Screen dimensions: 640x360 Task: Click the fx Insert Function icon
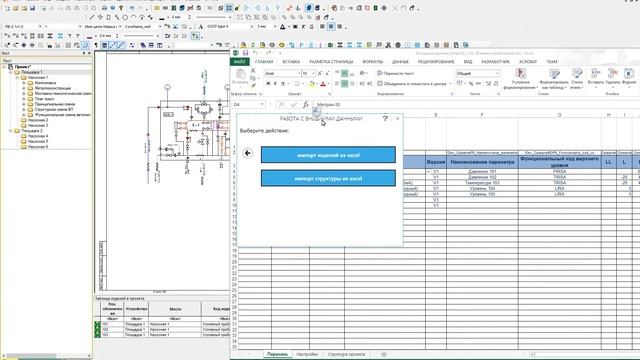pos(306,105)
